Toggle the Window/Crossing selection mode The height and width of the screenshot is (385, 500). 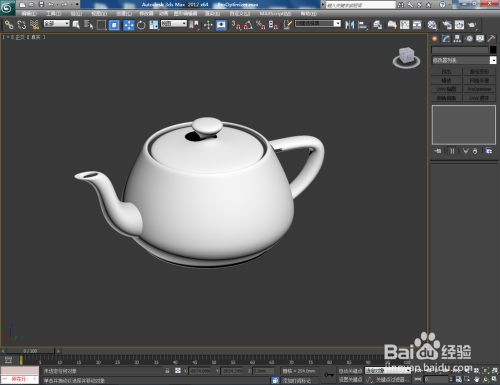coord(114,25)
